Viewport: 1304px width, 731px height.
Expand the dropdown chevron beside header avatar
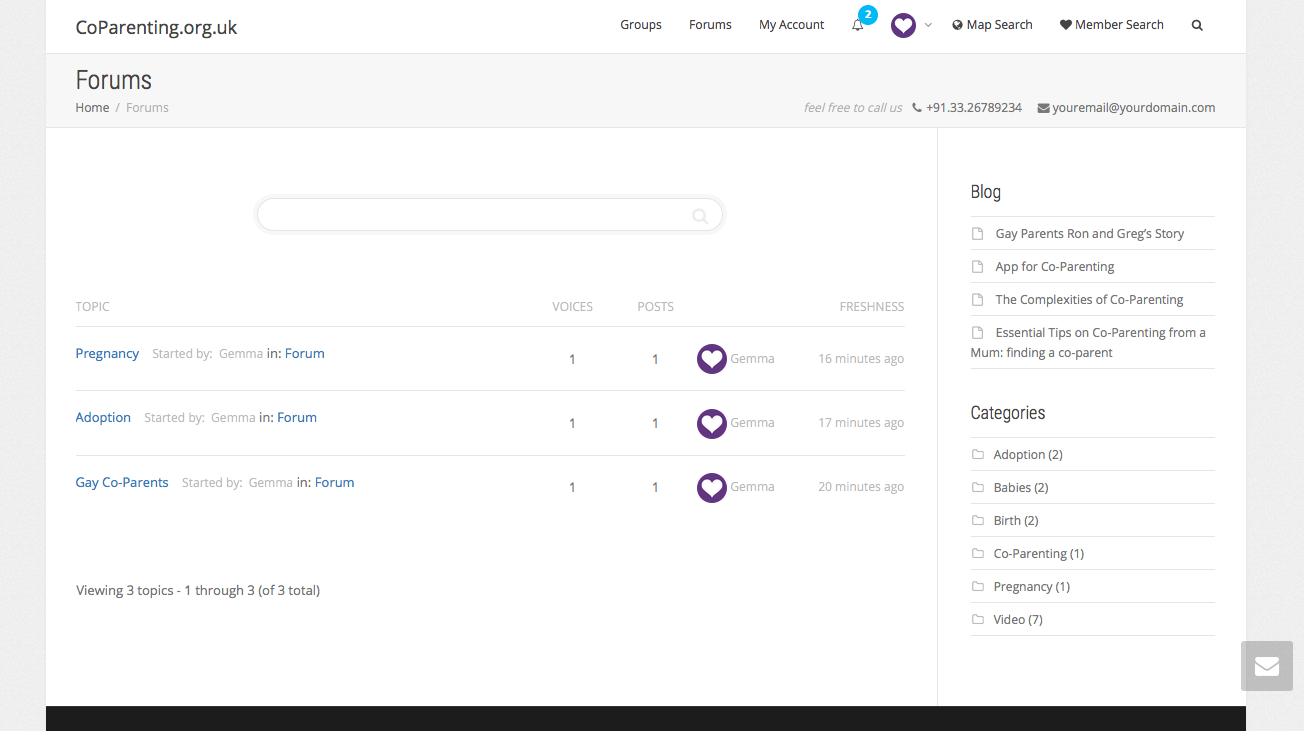[928, 25]
